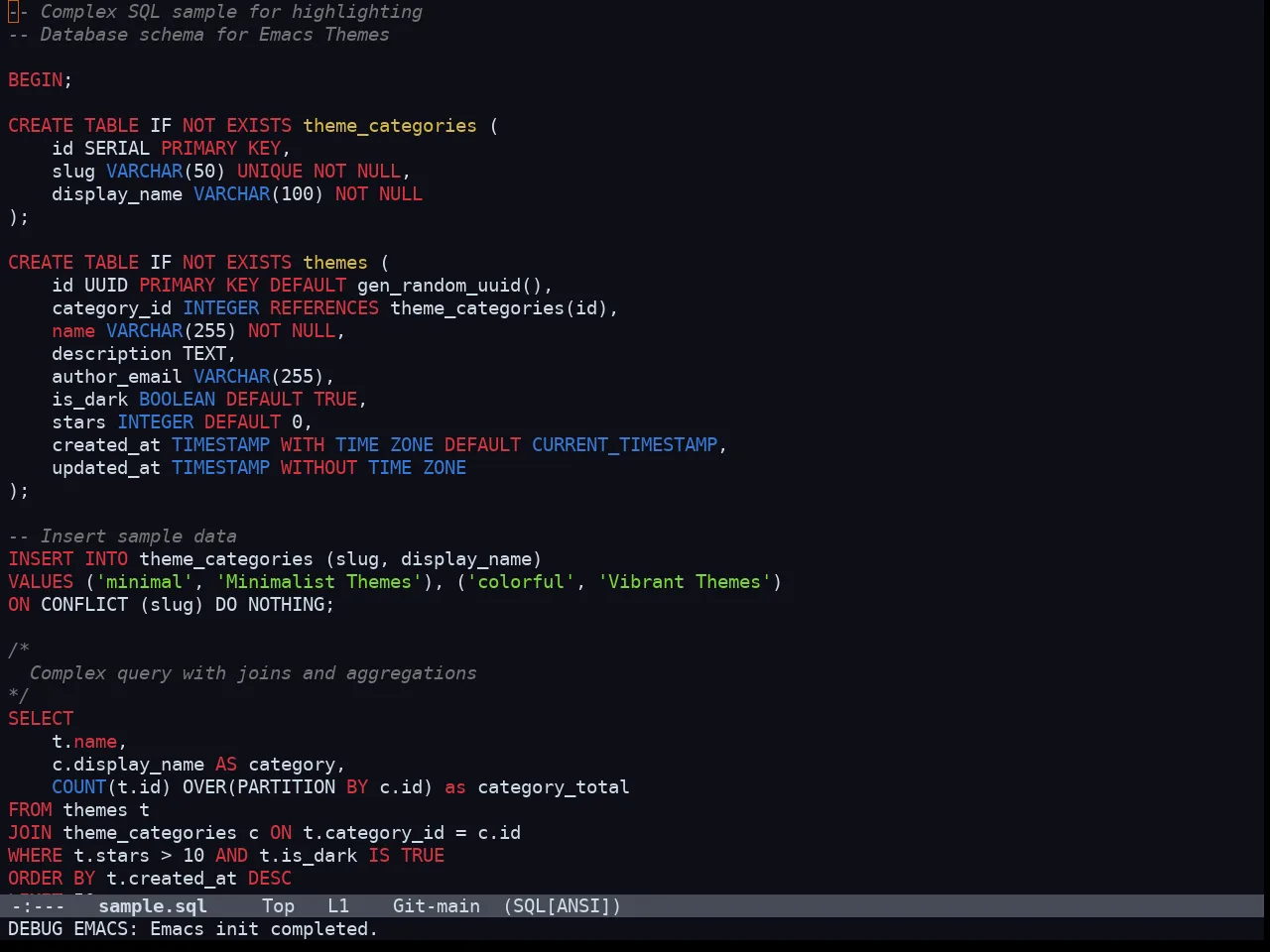Viewport: 1270px width, 952px height.
Task: Click the SELECT keyword
Action: pos(41,719)
